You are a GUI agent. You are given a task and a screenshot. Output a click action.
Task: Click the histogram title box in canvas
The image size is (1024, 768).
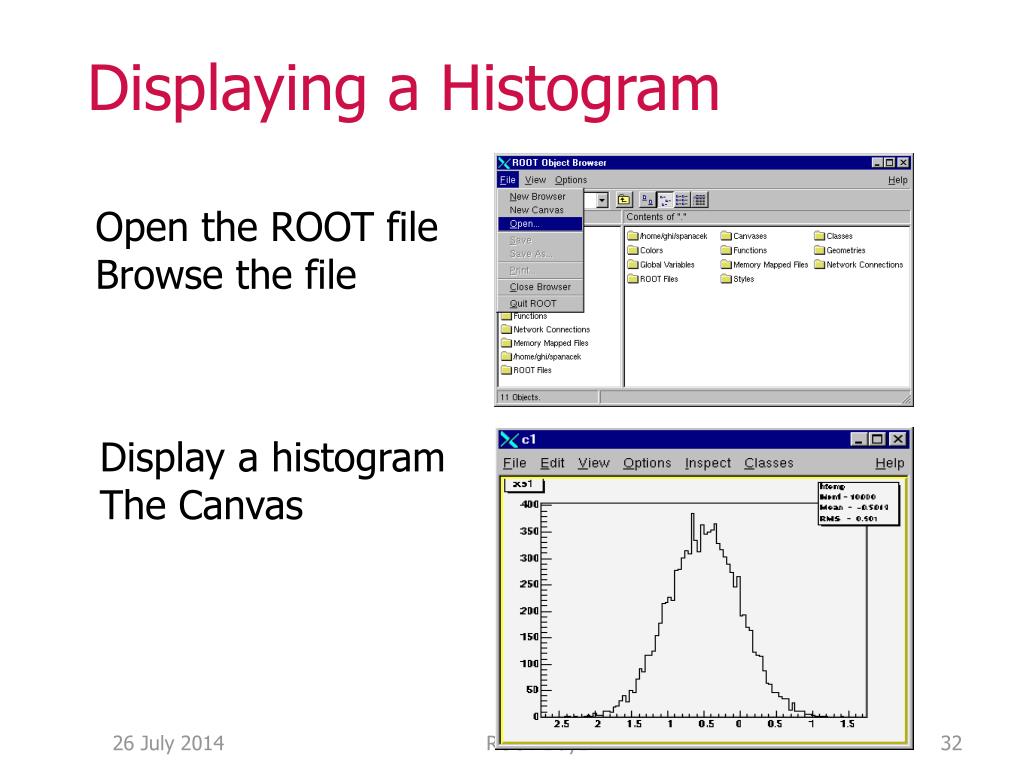point(524,485)
